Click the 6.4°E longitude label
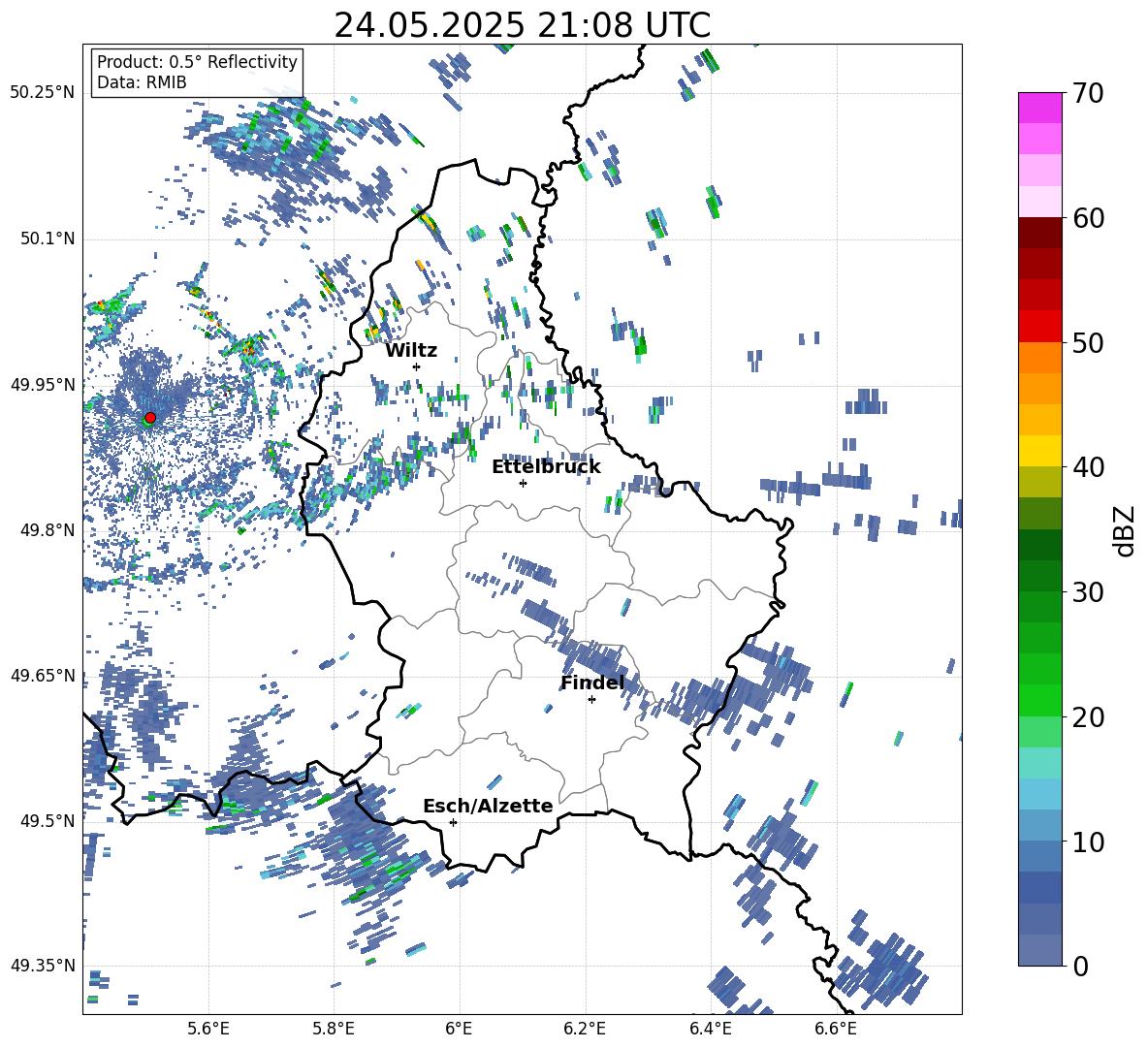This screenshot has height=1048, width=1148. pos(710,1029)
